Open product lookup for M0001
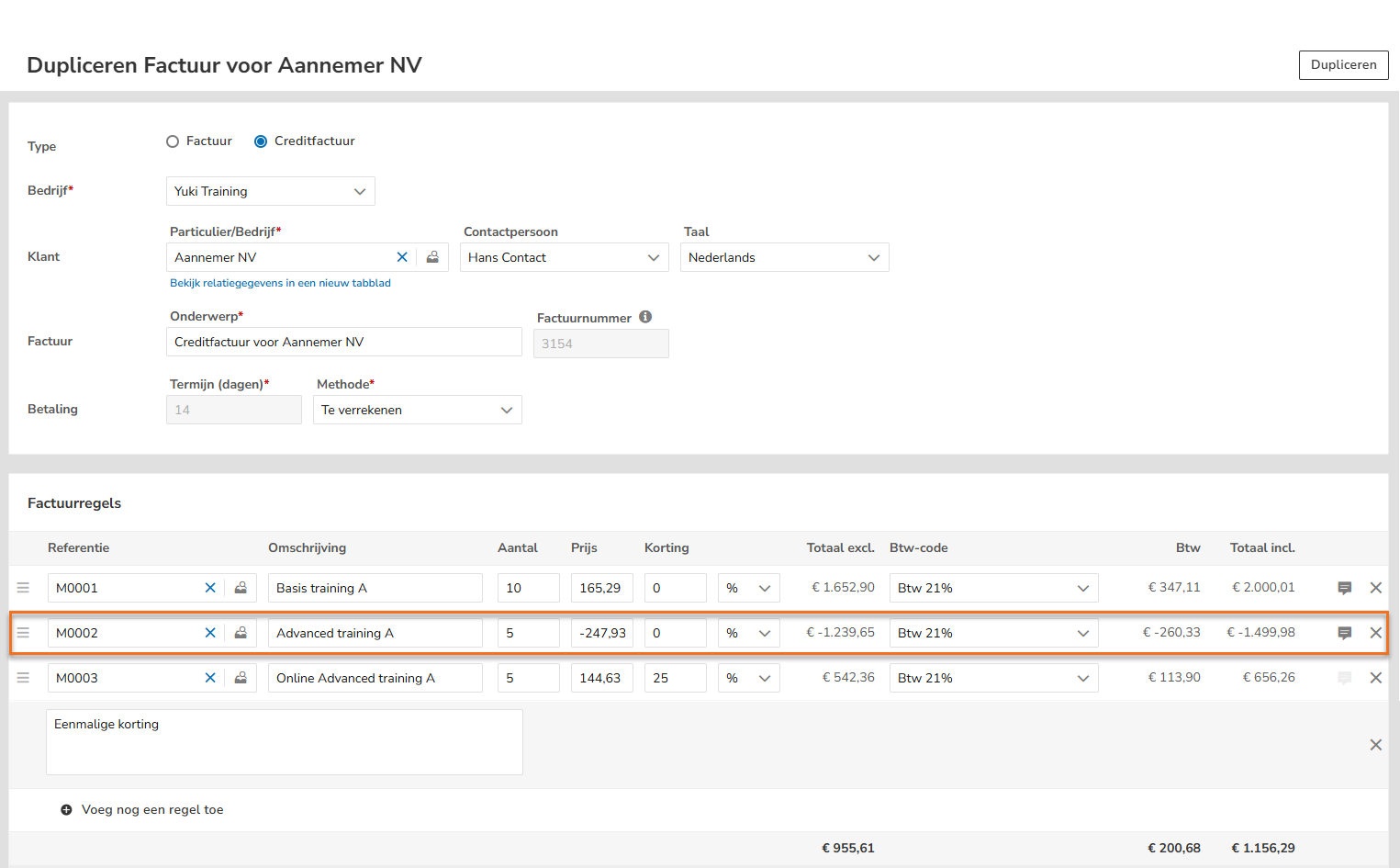1400x868 pixels. pyautogui.click(x=241, y=588)
